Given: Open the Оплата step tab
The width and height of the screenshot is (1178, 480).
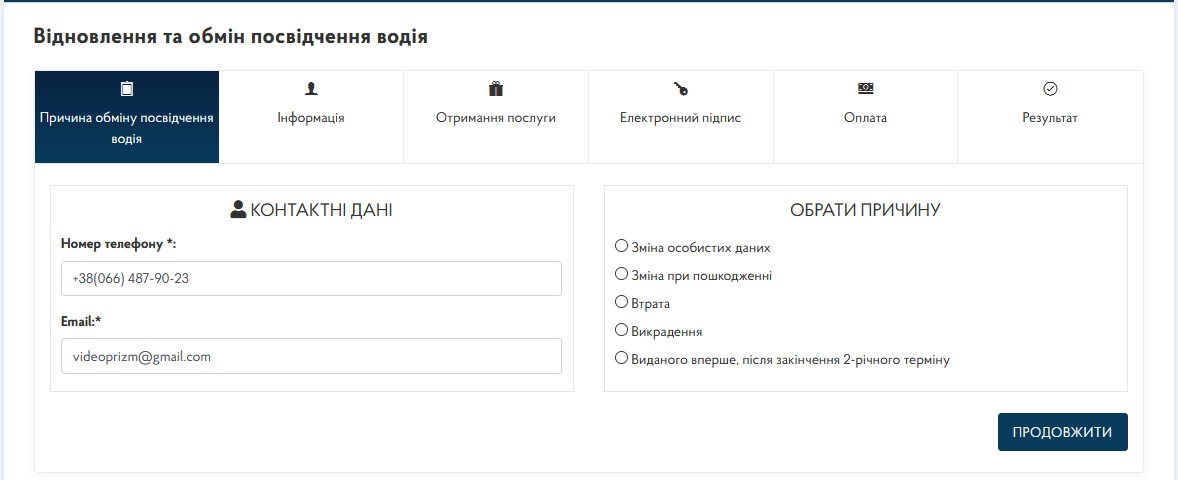Looking at the screenshot, I should (865, 117).
